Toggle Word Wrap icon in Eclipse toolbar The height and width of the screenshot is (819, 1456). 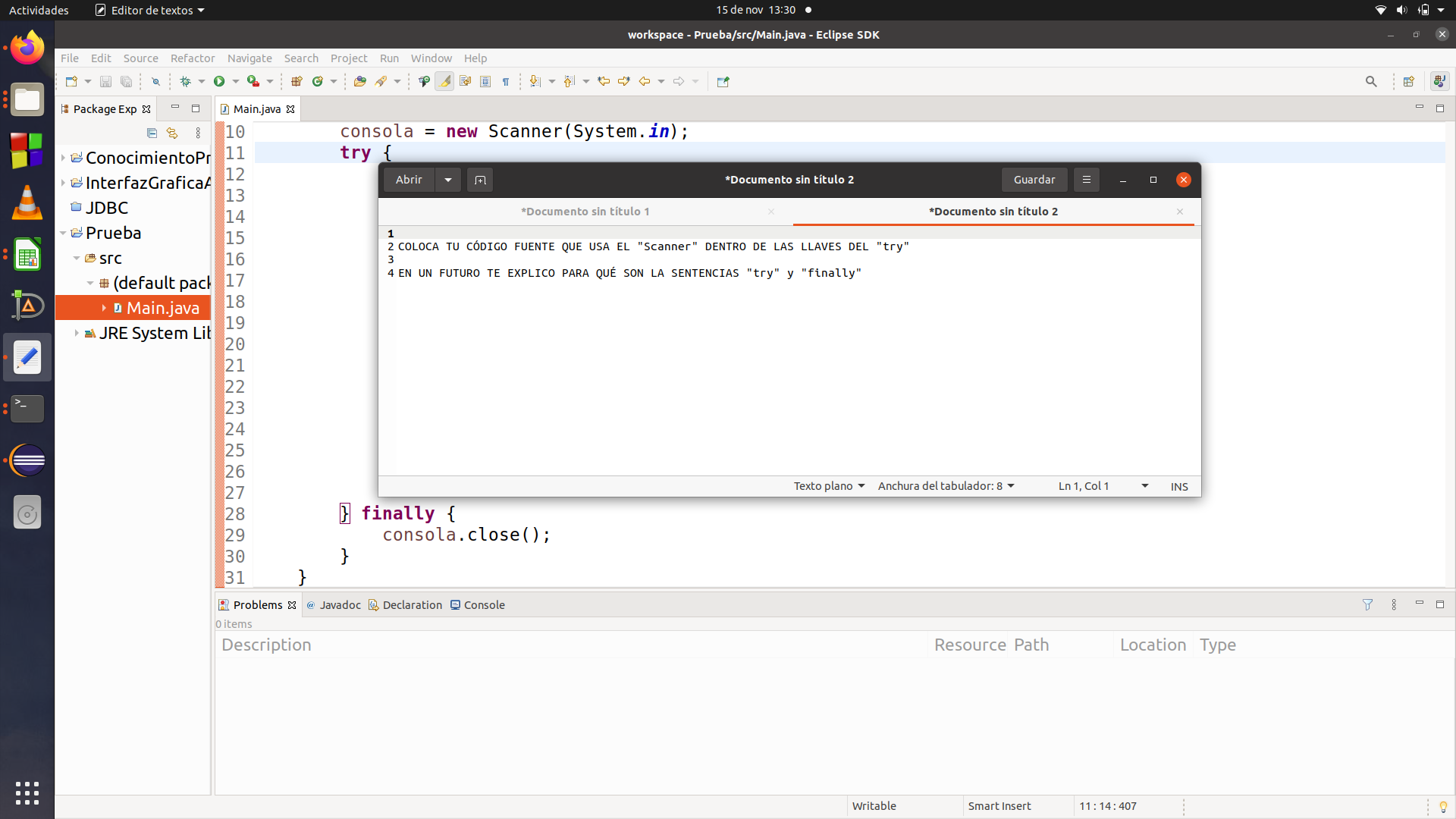coord(466,82)
